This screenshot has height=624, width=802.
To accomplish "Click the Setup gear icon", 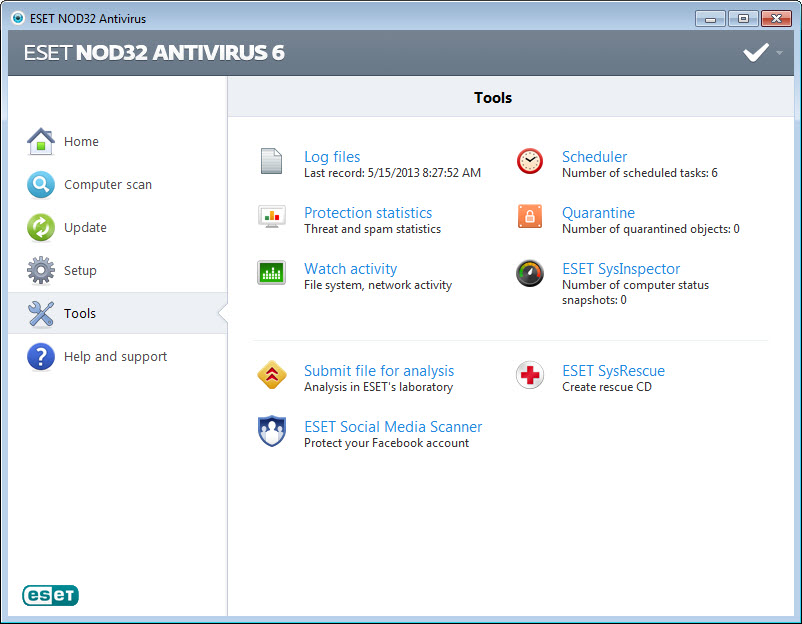I will tap(41, 270).
